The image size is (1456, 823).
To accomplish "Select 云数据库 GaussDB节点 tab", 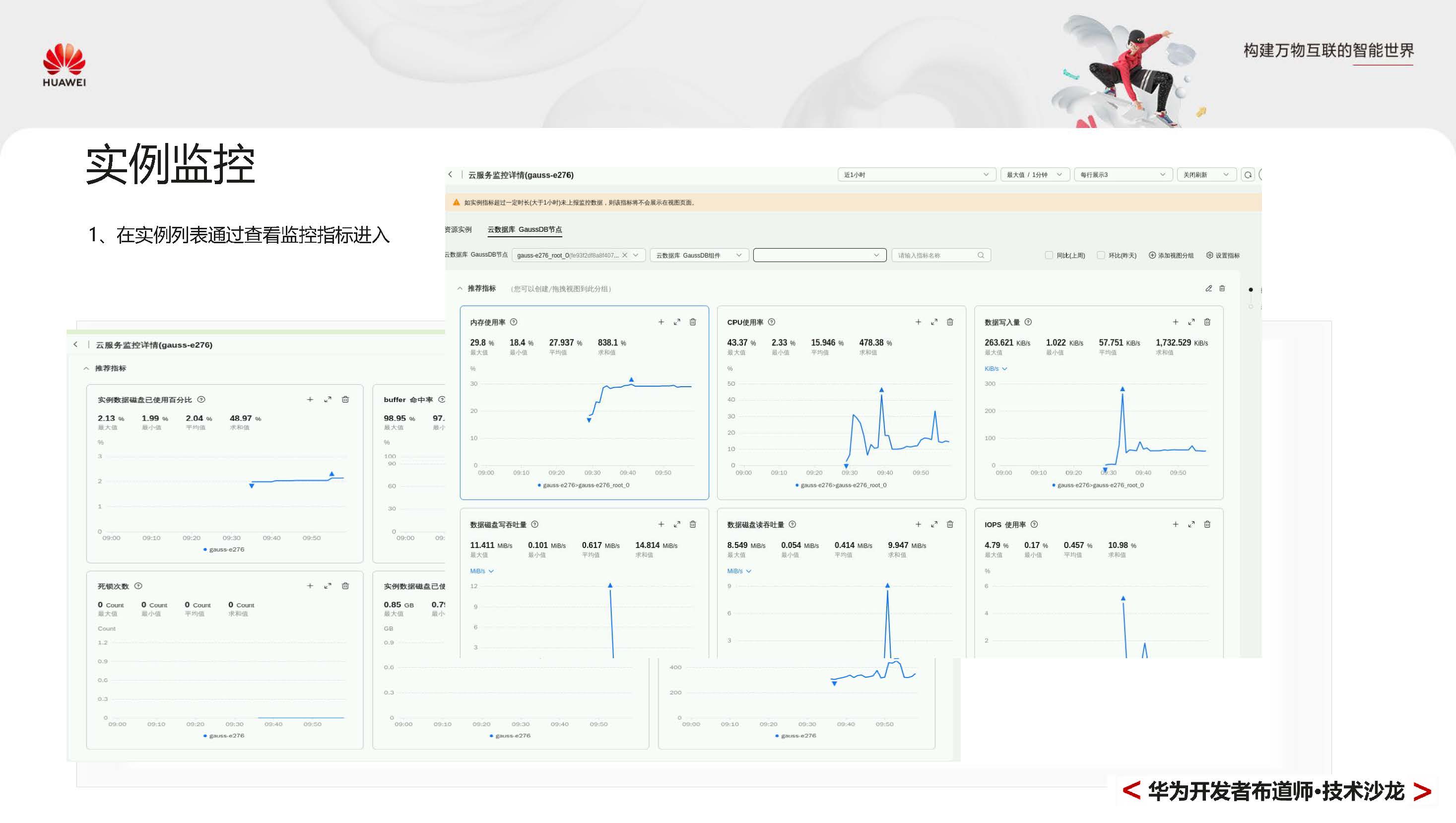I will (x=525, y=229).
